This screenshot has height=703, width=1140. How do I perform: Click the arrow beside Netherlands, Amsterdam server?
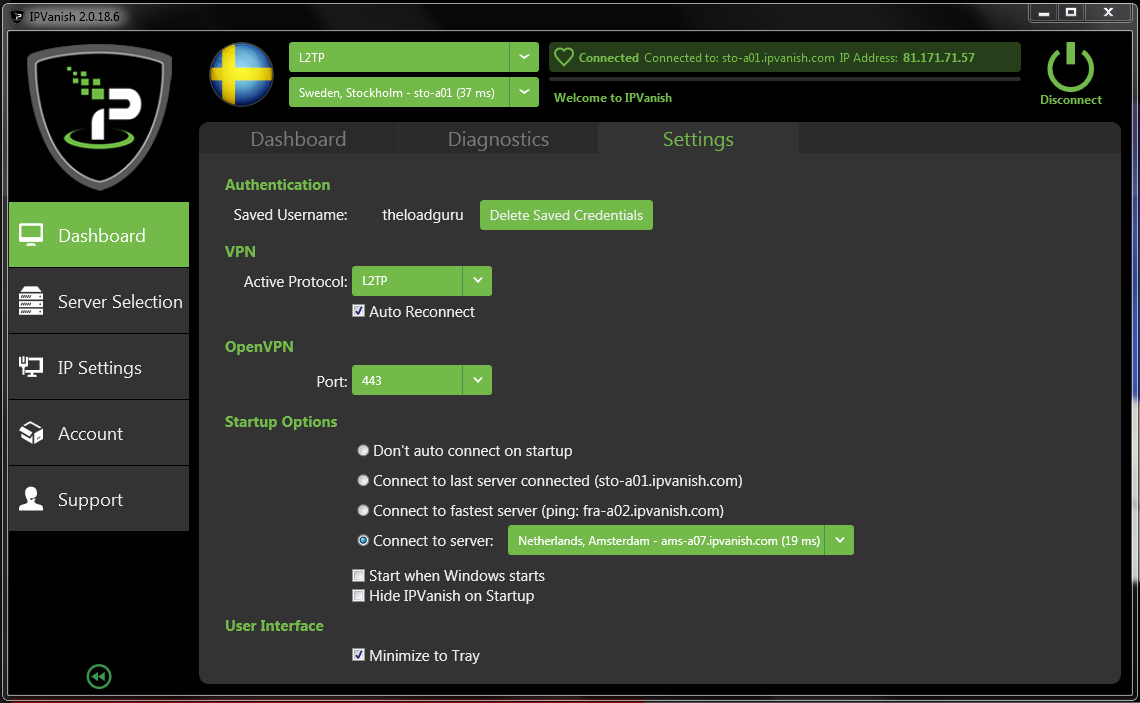[x=840, y=540]
